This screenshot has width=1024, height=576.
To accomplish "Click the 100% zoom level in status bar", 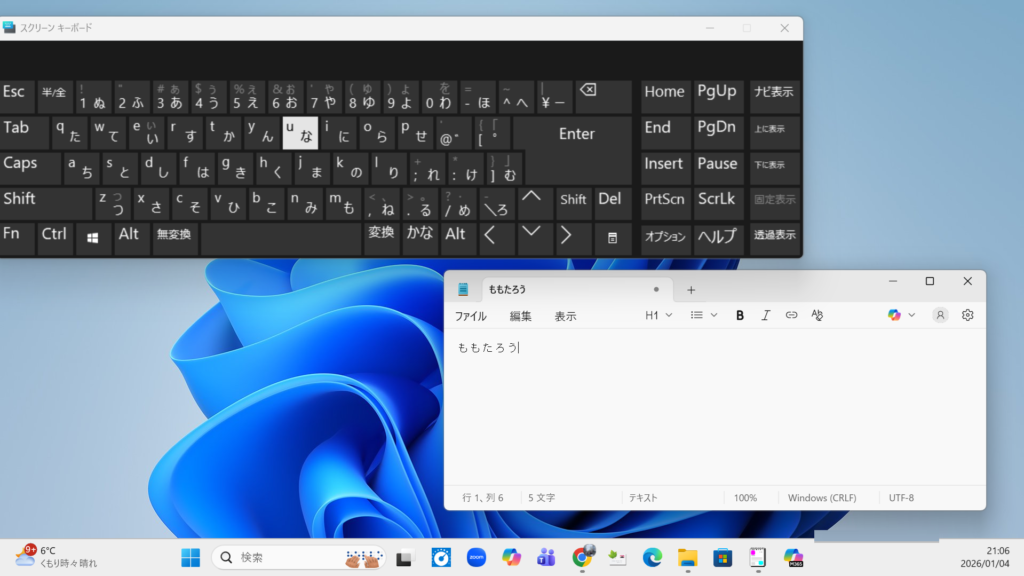I will (745, 498).
